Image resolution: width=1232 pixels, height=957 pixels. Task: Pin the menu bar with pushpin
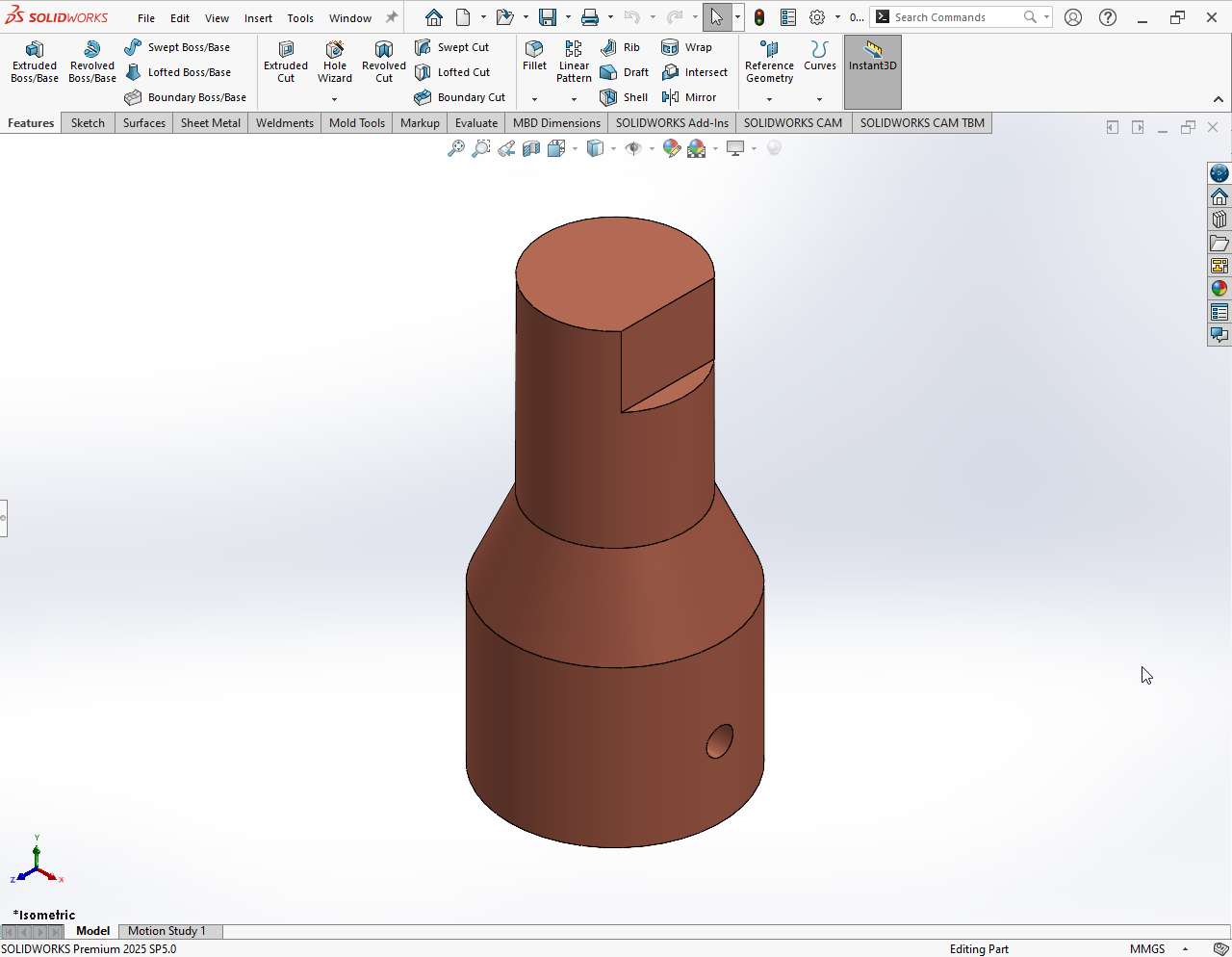click(392, 17)
